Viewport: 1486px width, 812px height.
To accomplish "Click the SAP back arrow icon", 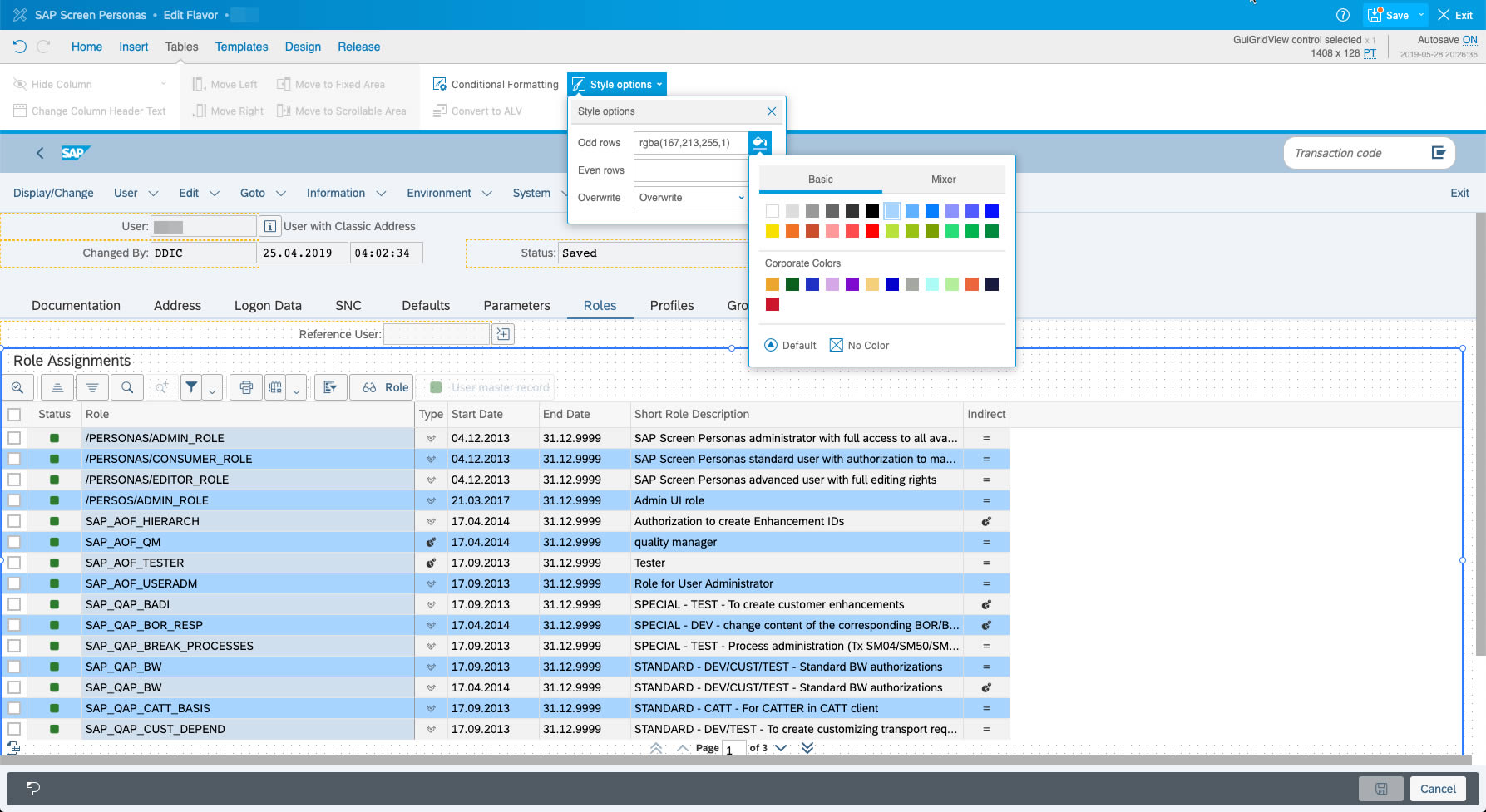I will pos(40,153).
